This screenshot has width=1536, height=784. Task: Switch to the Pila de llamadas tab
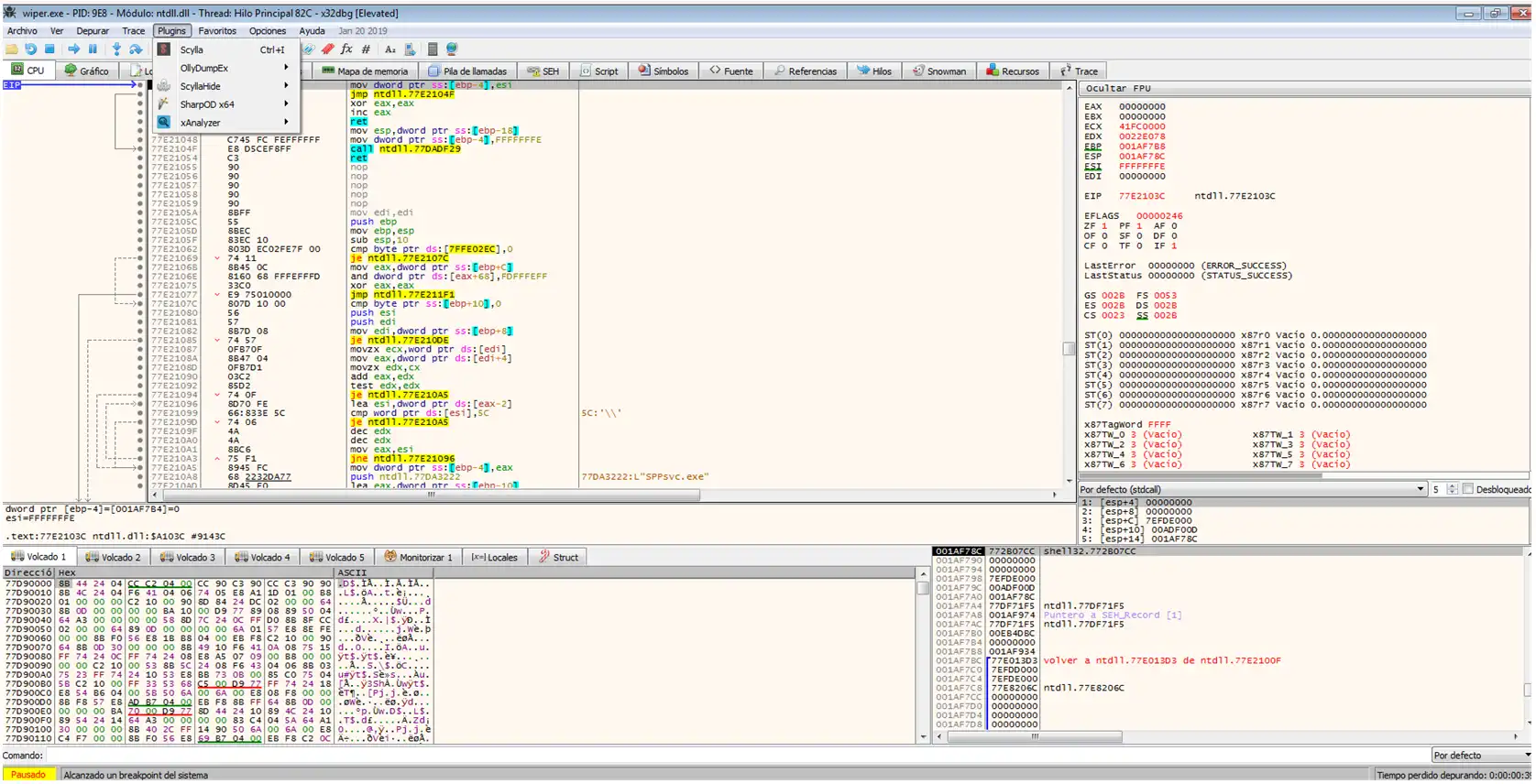[467, 71]
